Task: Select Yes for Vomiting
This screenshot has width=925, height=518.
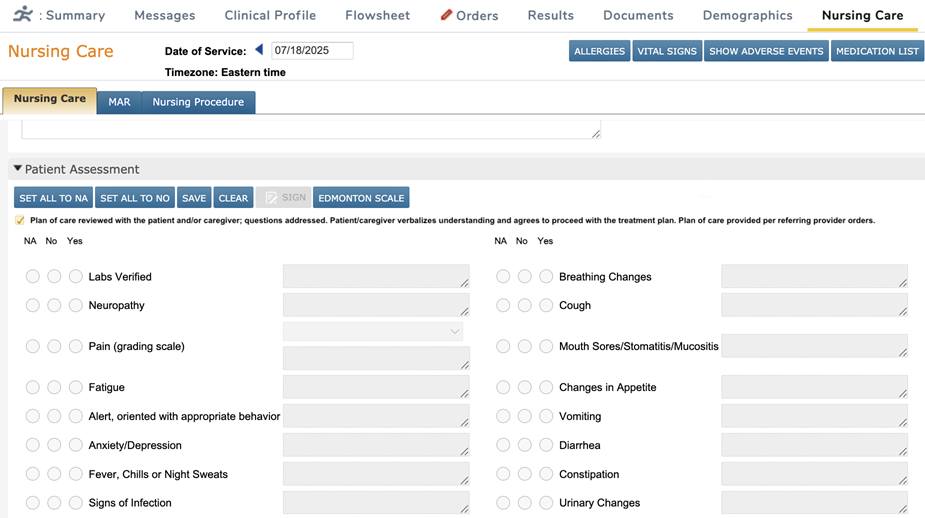Action: (x=546, y=416)
